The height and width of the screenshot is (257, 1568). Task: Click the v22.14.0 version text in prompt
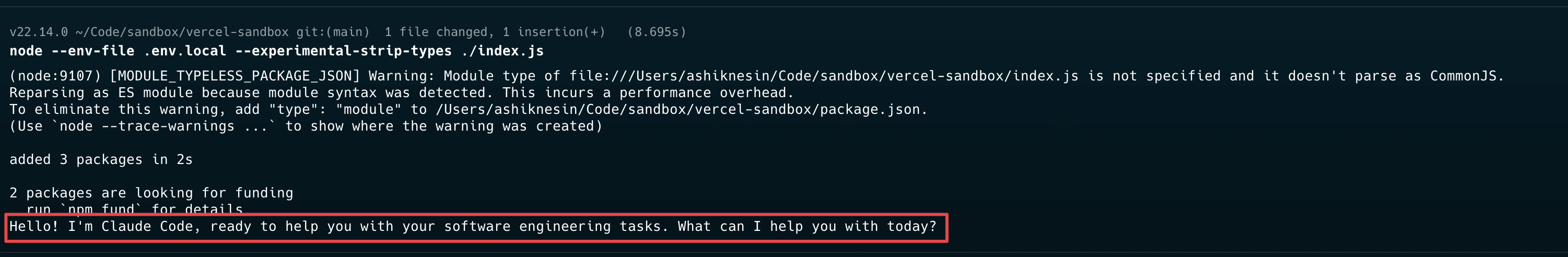tap(38, 32)
